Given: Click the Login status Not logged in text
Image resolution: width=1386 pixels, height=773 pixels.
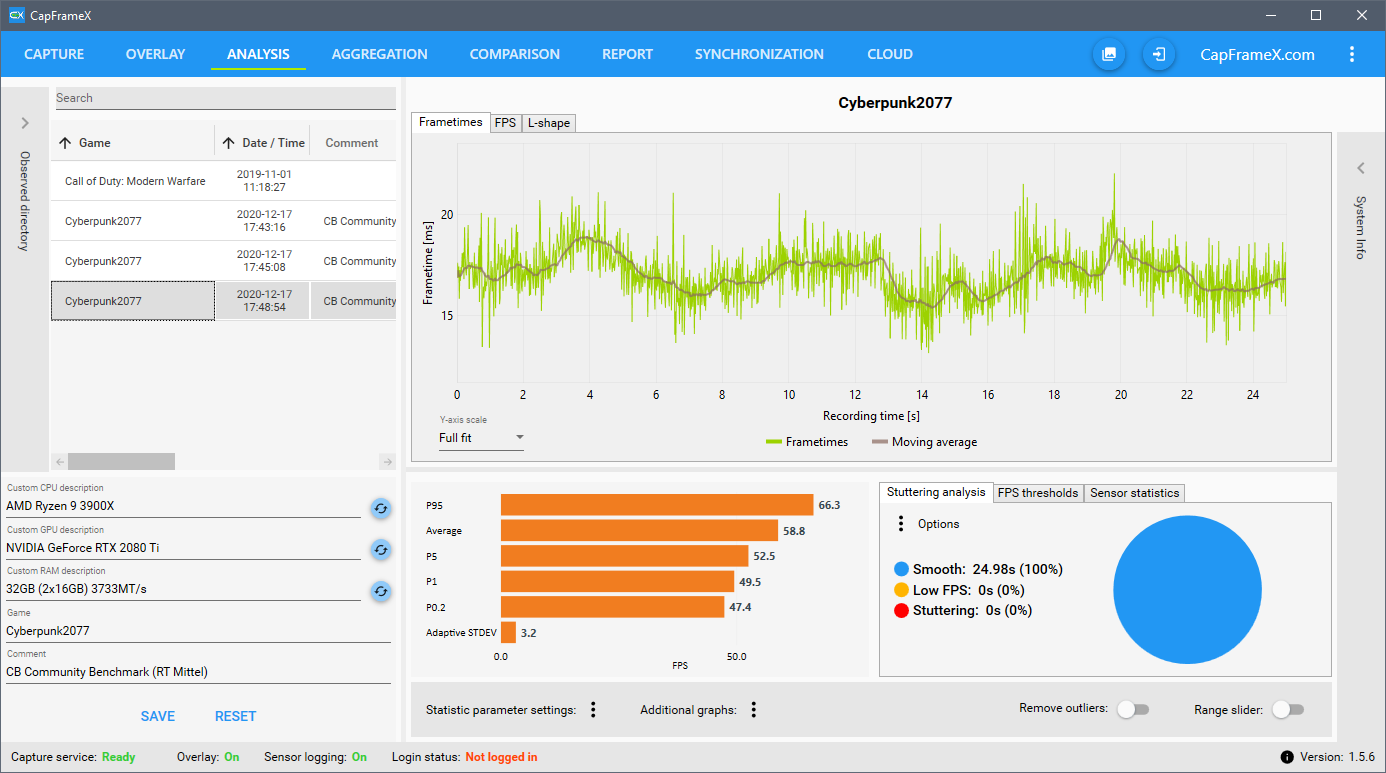Looking at the screenshot, I should point(501,757).
